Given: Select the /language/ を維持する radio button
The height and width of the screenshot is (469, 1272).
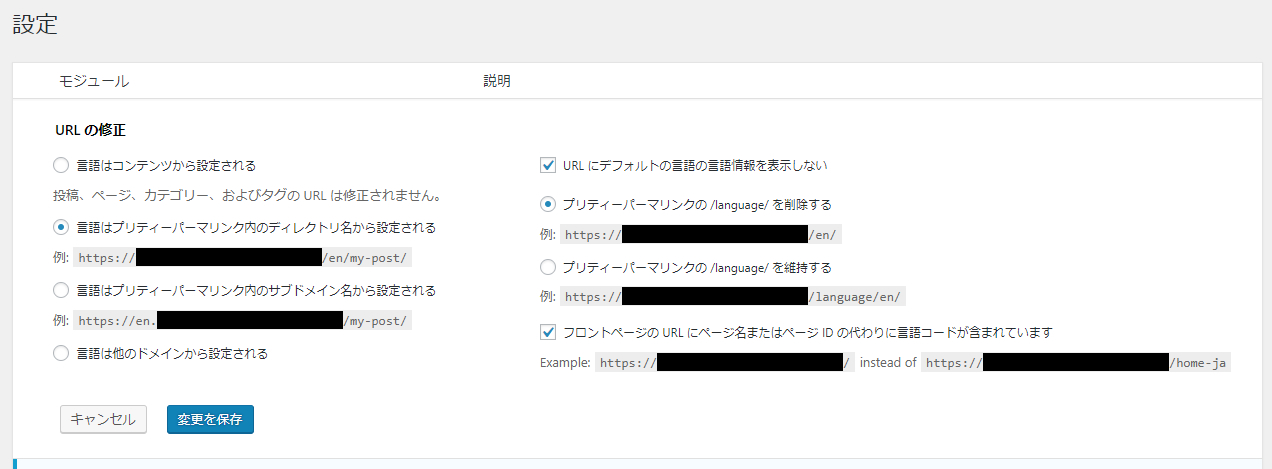Looking at the screenshot, I should tap(547, 267).
